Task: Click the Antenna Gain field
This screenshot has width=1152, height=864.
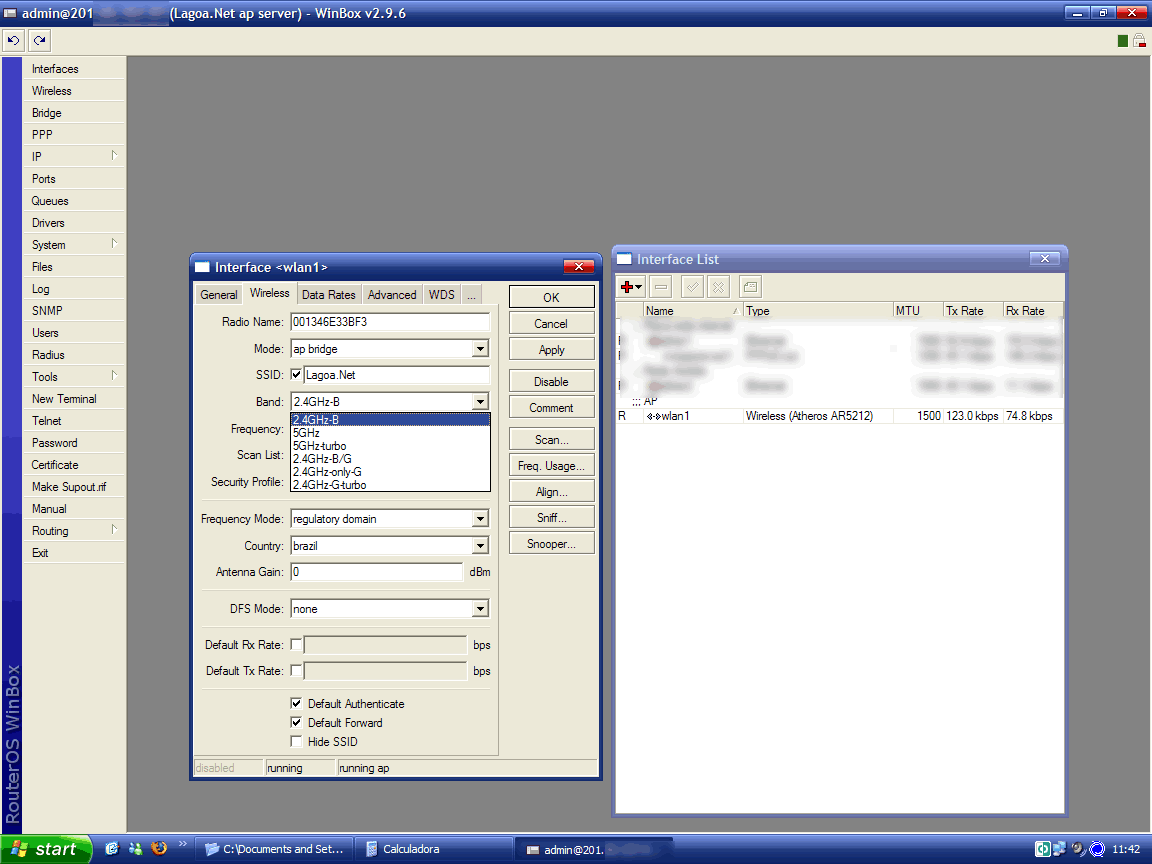Action: (x=377, y=572)
